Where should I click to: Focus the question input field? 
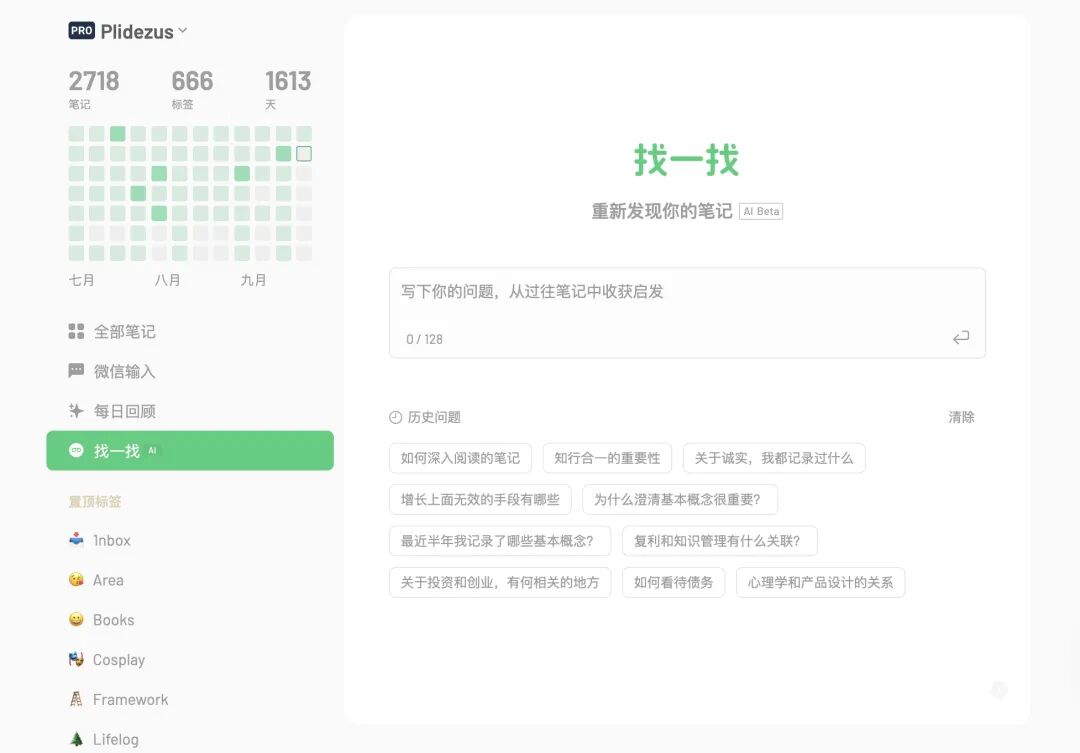point(687,313)
